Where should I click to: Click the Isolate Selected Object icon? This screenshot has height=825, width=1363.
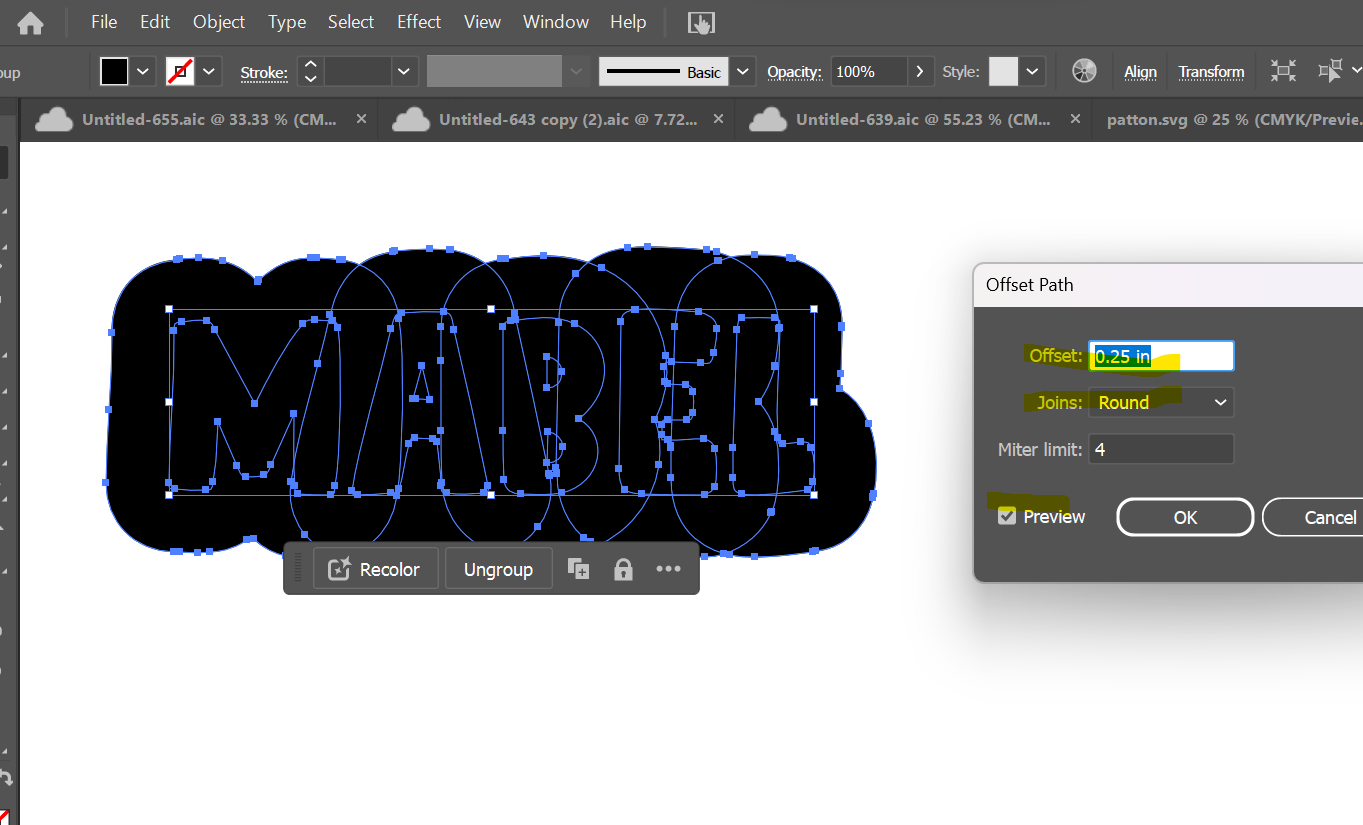[1282, 71]
